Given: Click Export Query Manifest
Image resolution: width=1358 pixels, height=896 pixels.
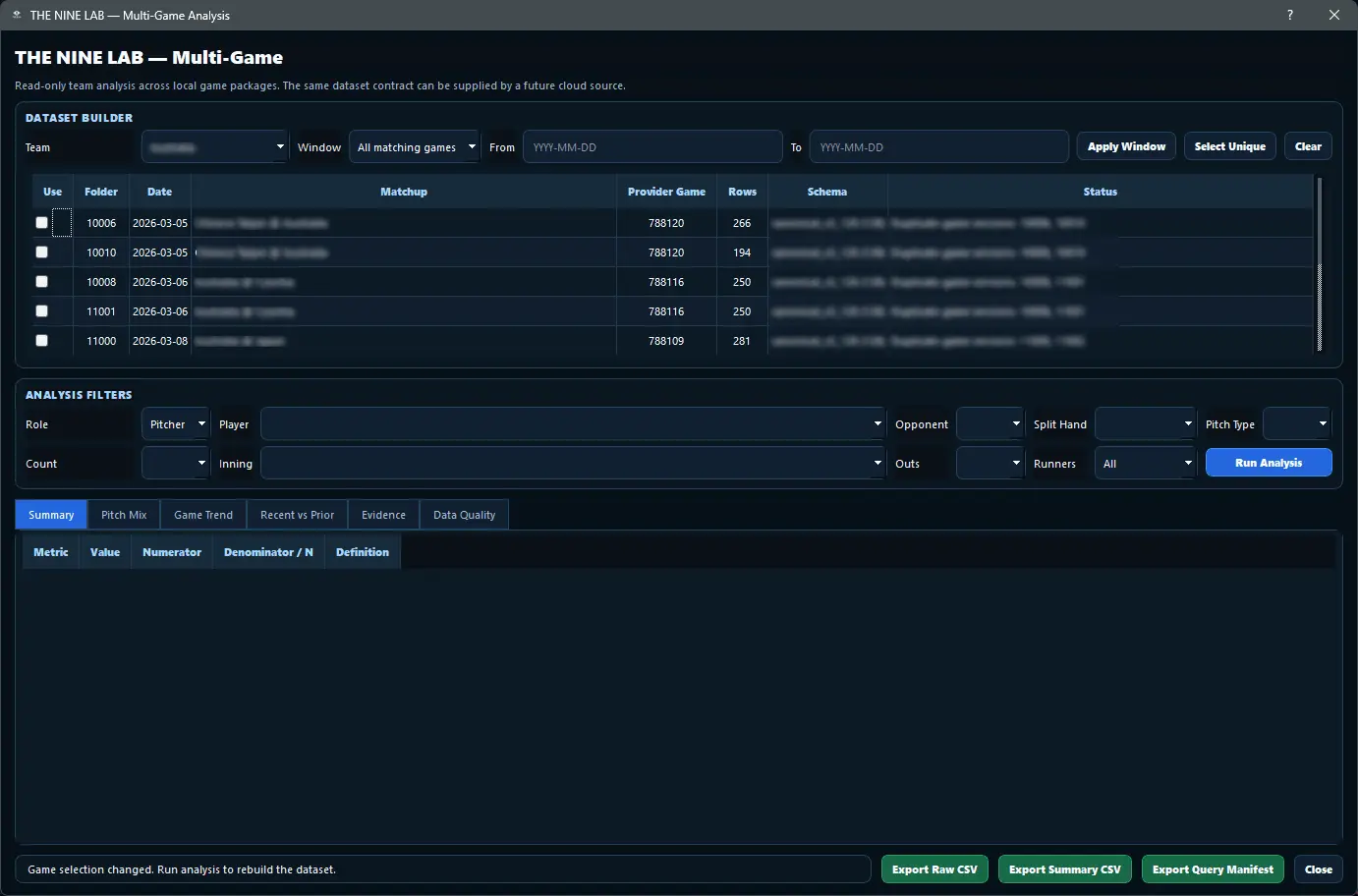Looking at the screenshot, I should (1213, 869).
